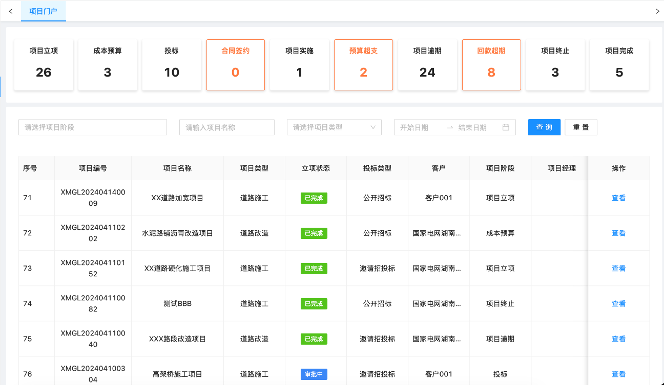Click the project name 高架桥施工项目
The width and height of the screenshot is (664, 385).
(x=177, y=374)
